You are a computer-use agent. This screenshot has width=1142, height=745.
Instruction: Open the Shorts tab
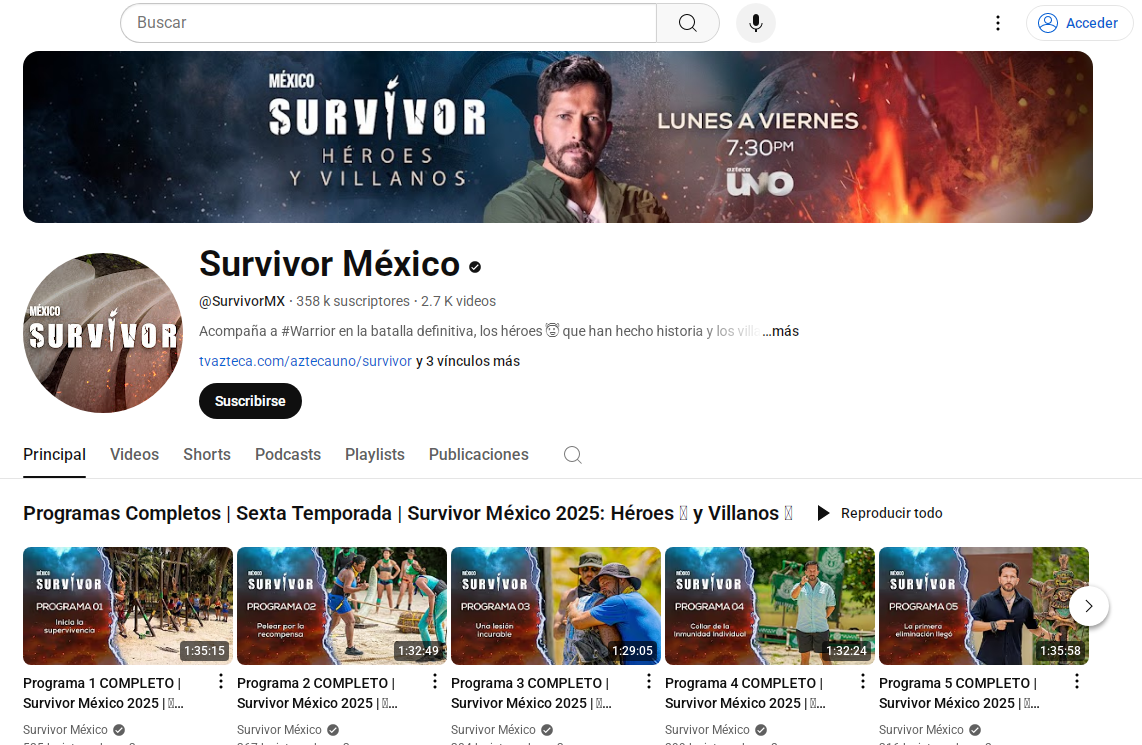tap(207, 454)
